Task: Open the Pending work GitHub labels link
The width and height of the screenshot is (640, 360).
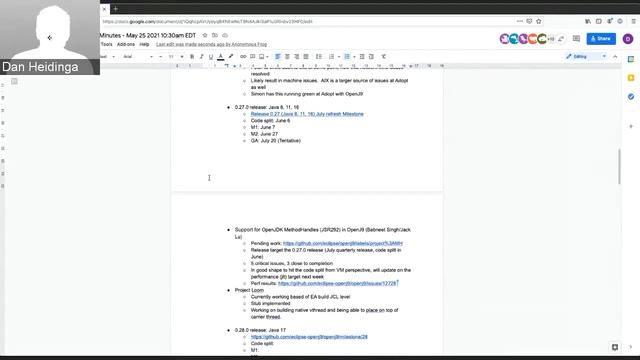Action: [x=343, y=243]
